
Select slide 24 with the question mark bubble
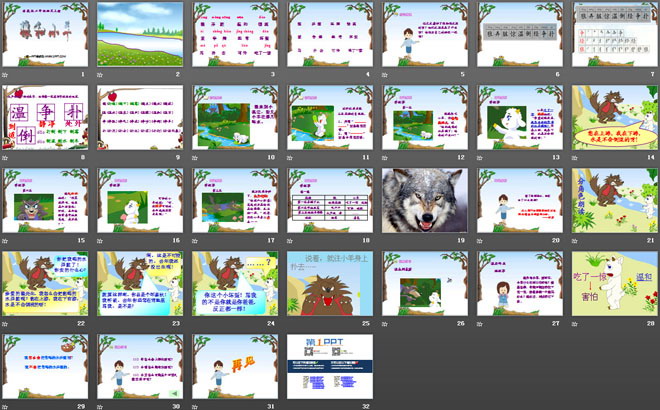235,284
